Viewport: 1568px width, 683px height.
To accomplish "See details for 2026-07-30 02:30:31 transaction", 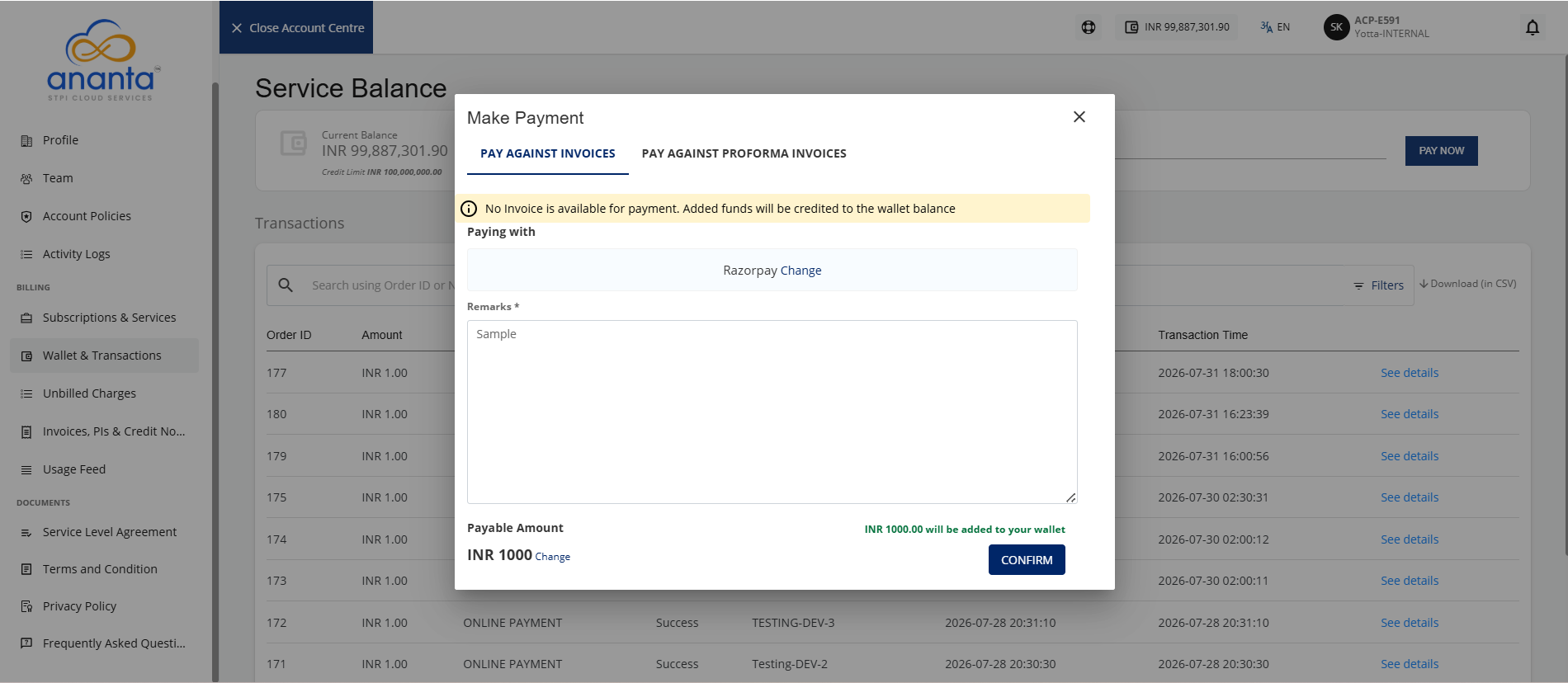I will coord(1410,497).
